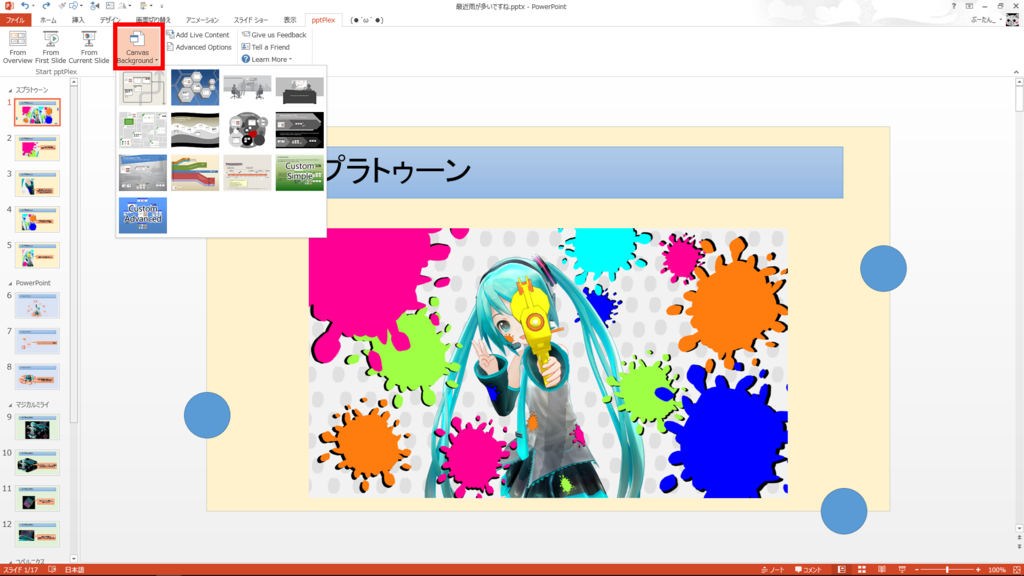Image resolution: width=1024 pixels, height=576 pixels.
Task: Collapse the スプラトゥーン section
Action: pos(10,90)
